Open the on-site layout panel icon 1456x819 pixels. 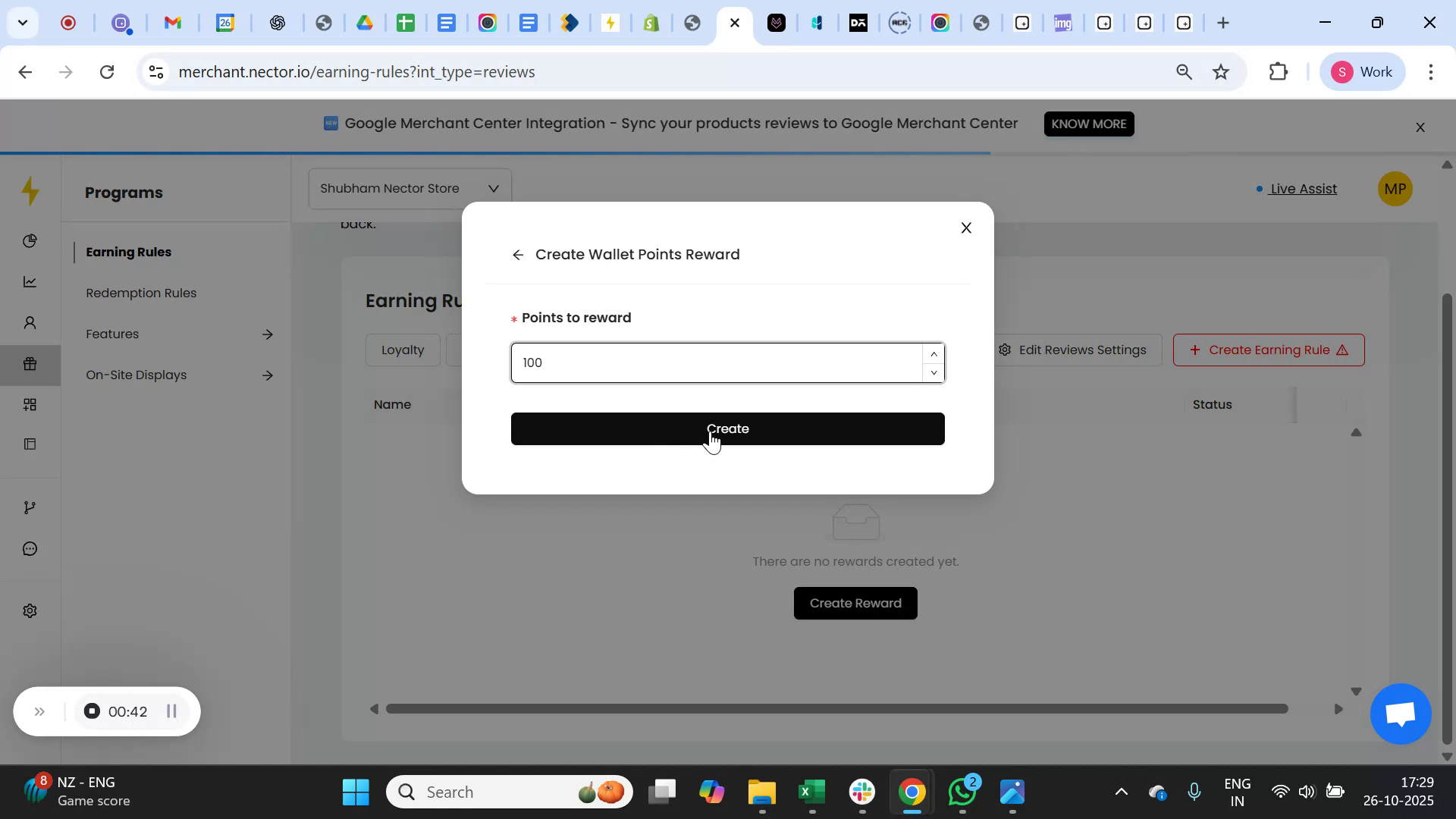(x=30, y=444)
